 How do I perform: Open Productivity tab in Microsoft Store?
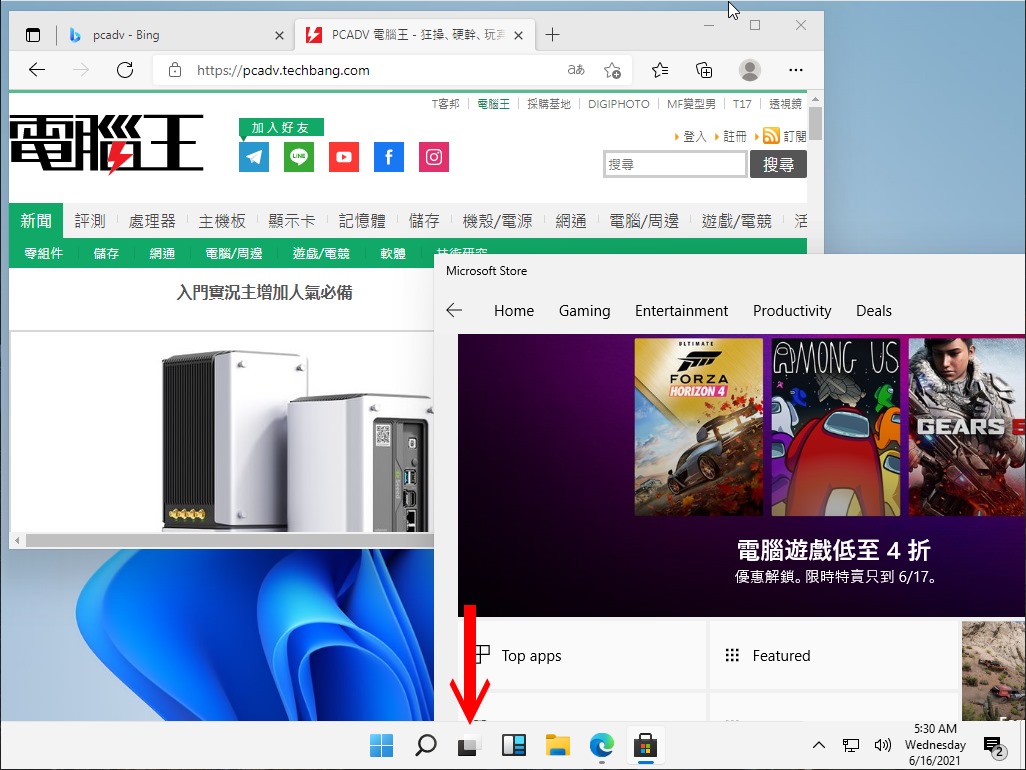coord(792,311)
